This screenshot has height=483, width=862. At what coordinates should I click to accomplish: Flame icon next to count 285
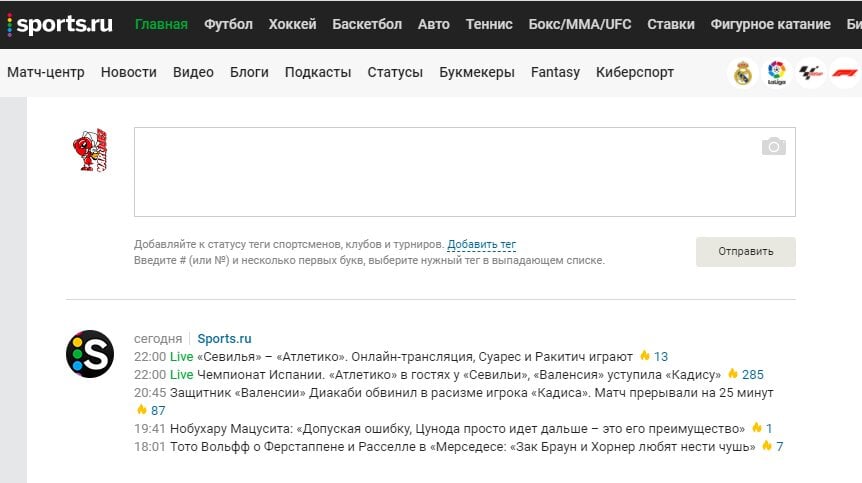[x=732, y=374]
